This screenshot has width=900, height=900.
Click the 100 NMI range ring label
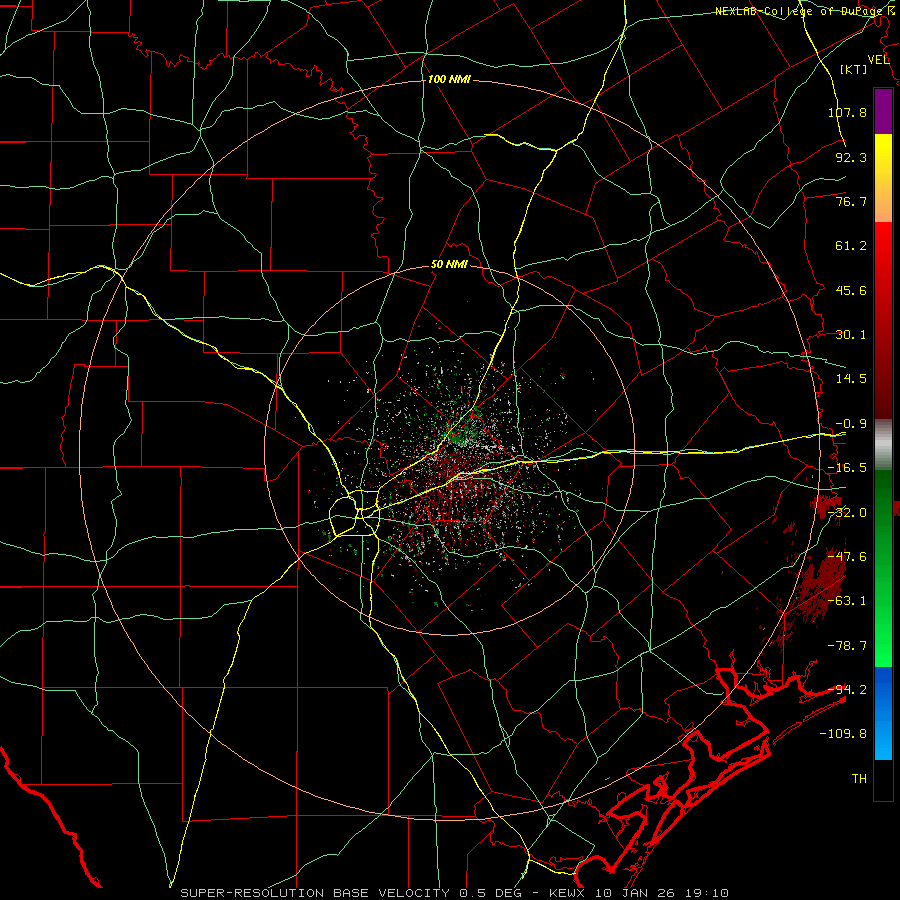449,79
